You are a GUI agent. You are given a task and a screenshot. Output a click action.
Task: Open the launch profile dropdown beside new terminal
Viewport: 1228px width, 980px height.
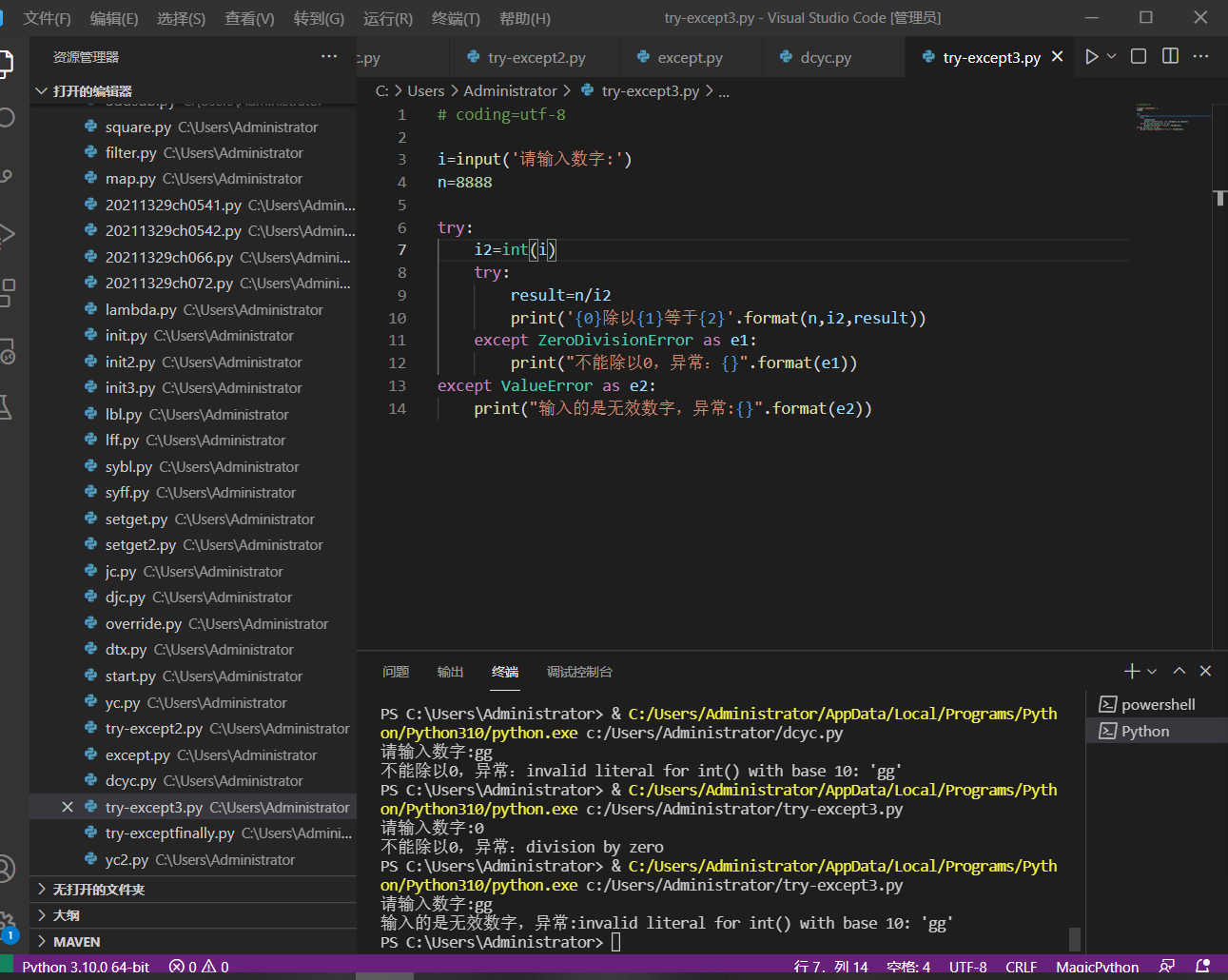[1152, 672]
